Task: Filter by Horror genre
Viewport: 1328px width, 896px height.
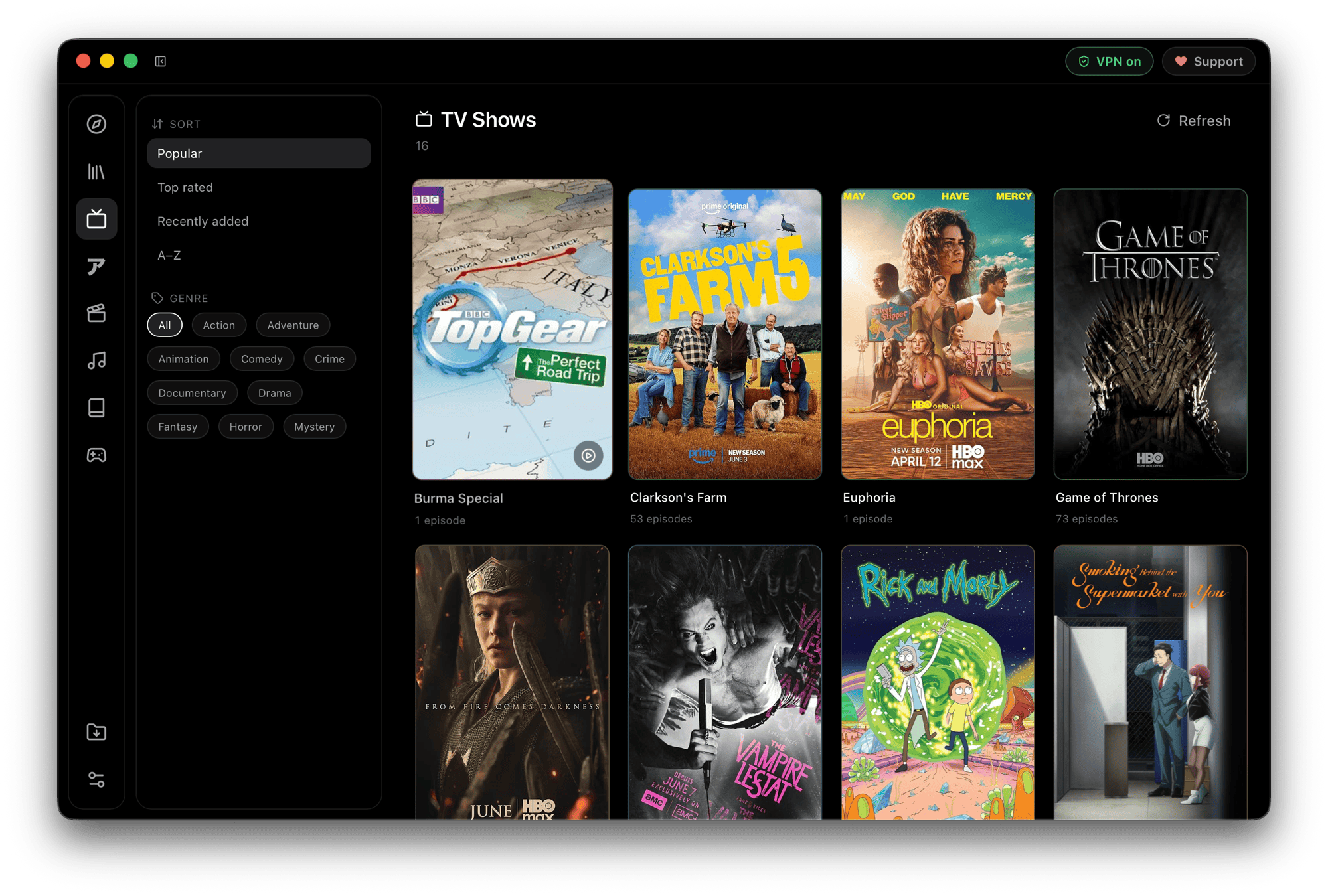Action: 246,427
